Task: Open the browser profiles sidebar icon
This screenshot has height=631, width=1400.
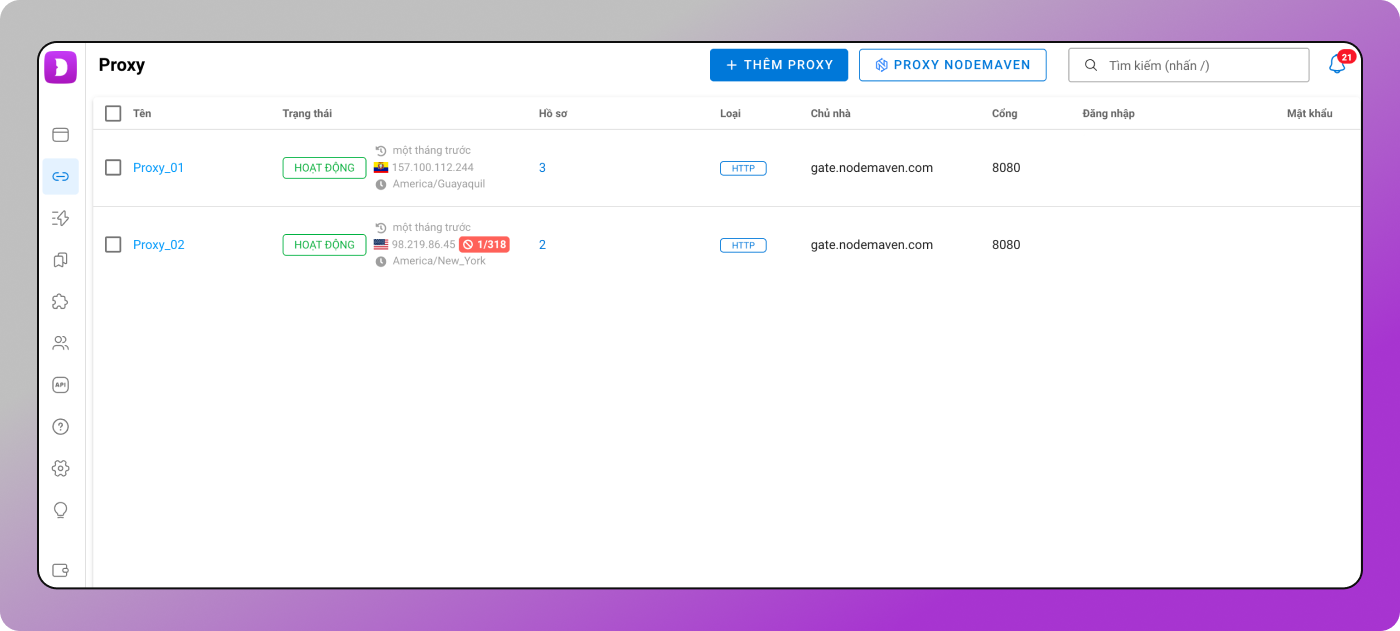Action: tap(60, 135)
